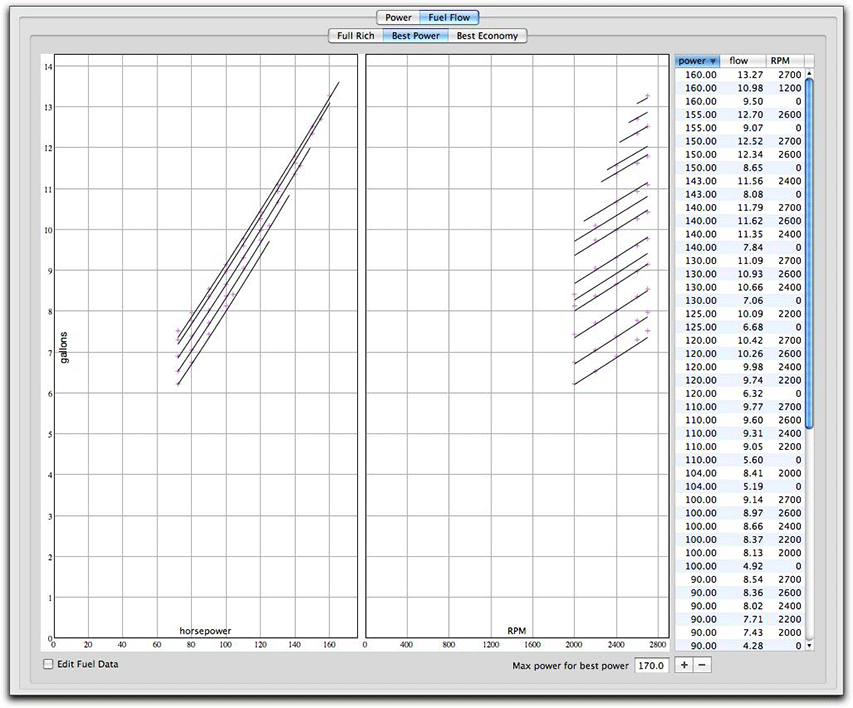Select the row with flow 10.93
This screenshot has height=708, width=853.
[x=740, y=274]
